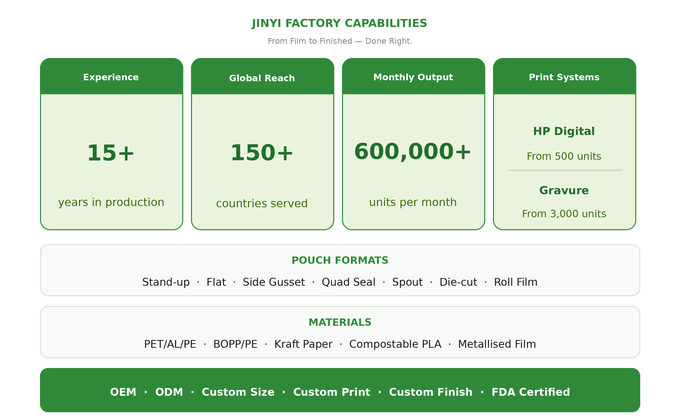Click the 'From 3,000 units' text

point(564,213)
